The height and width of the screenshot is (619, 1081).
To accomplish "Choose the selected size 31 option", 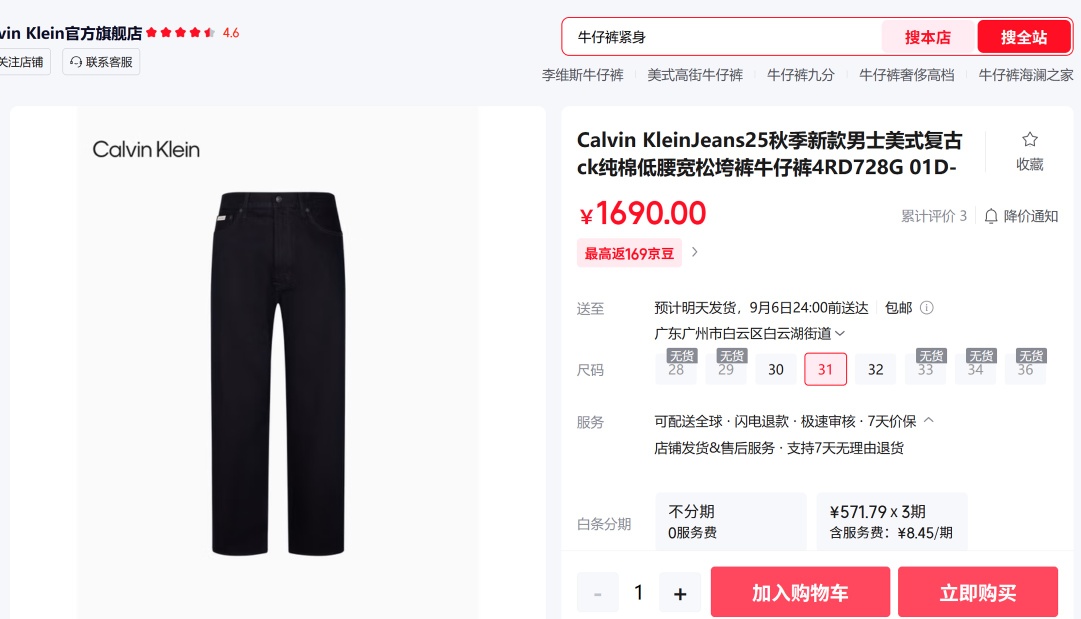I will [x=825, y=369].
